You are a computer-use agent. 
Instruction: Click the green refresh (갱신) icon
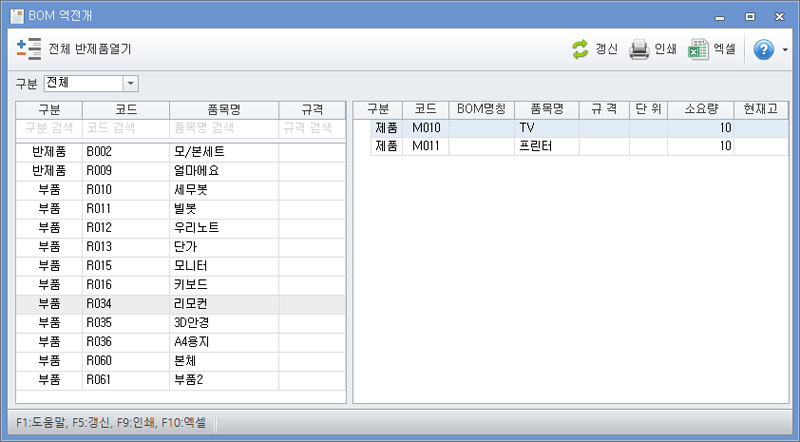click(580, 49)
